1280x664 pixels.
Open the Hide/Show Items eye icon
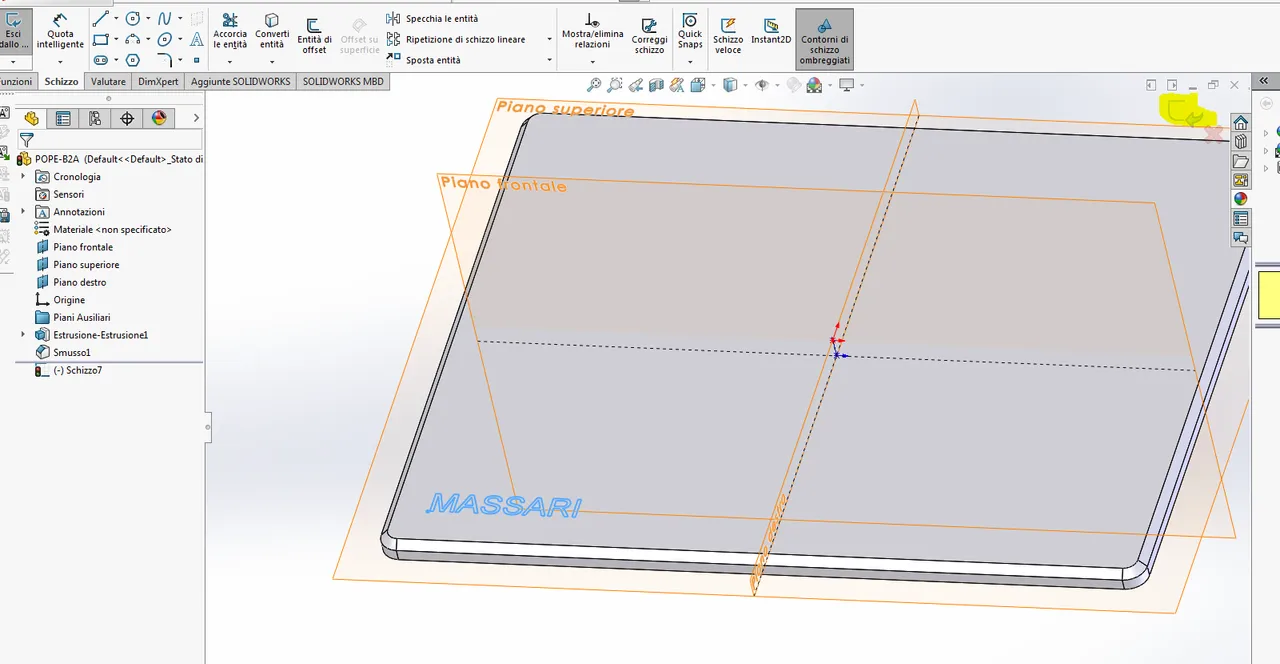coord(762,85)
